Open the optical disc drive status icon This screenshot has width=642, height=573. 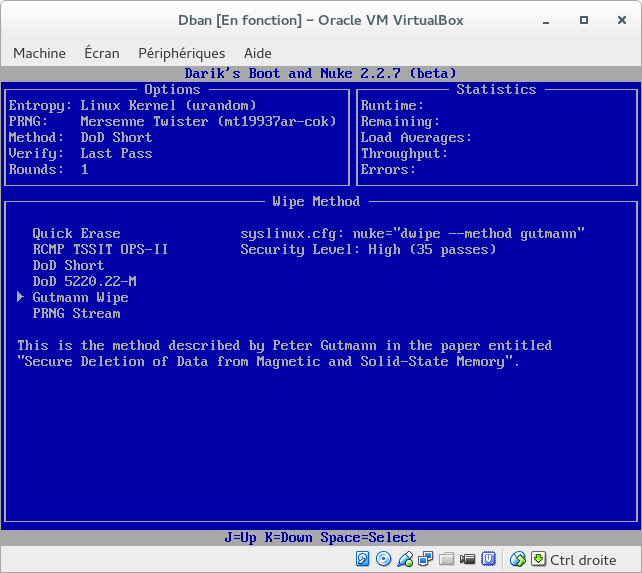click(384, 559)
